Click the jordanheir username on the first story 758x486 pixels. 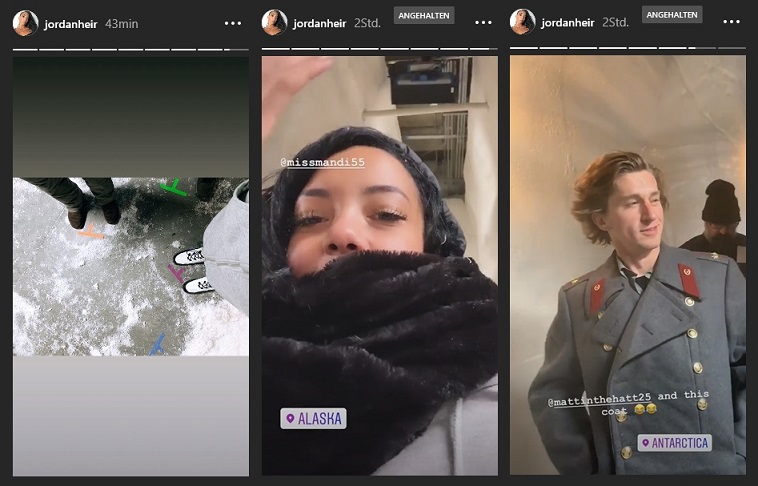(x=71, y=24)
